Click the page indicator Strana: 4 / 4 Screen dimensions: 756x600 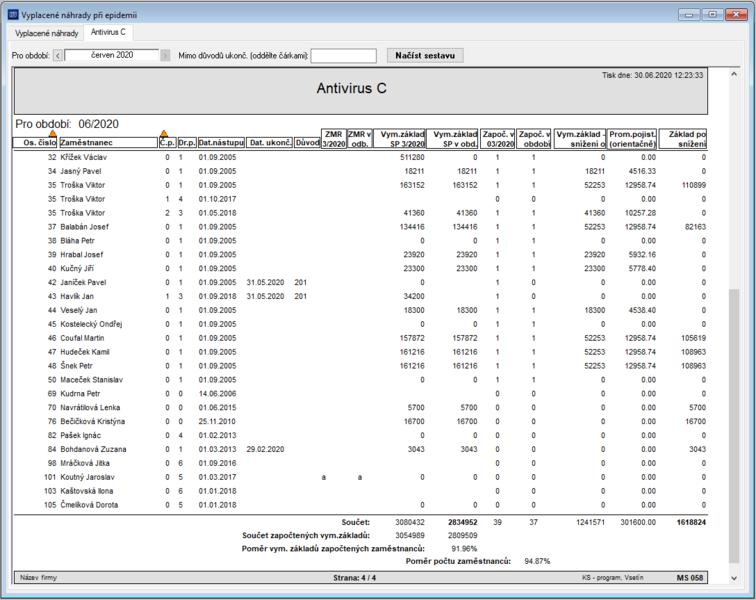click(354, 578)
